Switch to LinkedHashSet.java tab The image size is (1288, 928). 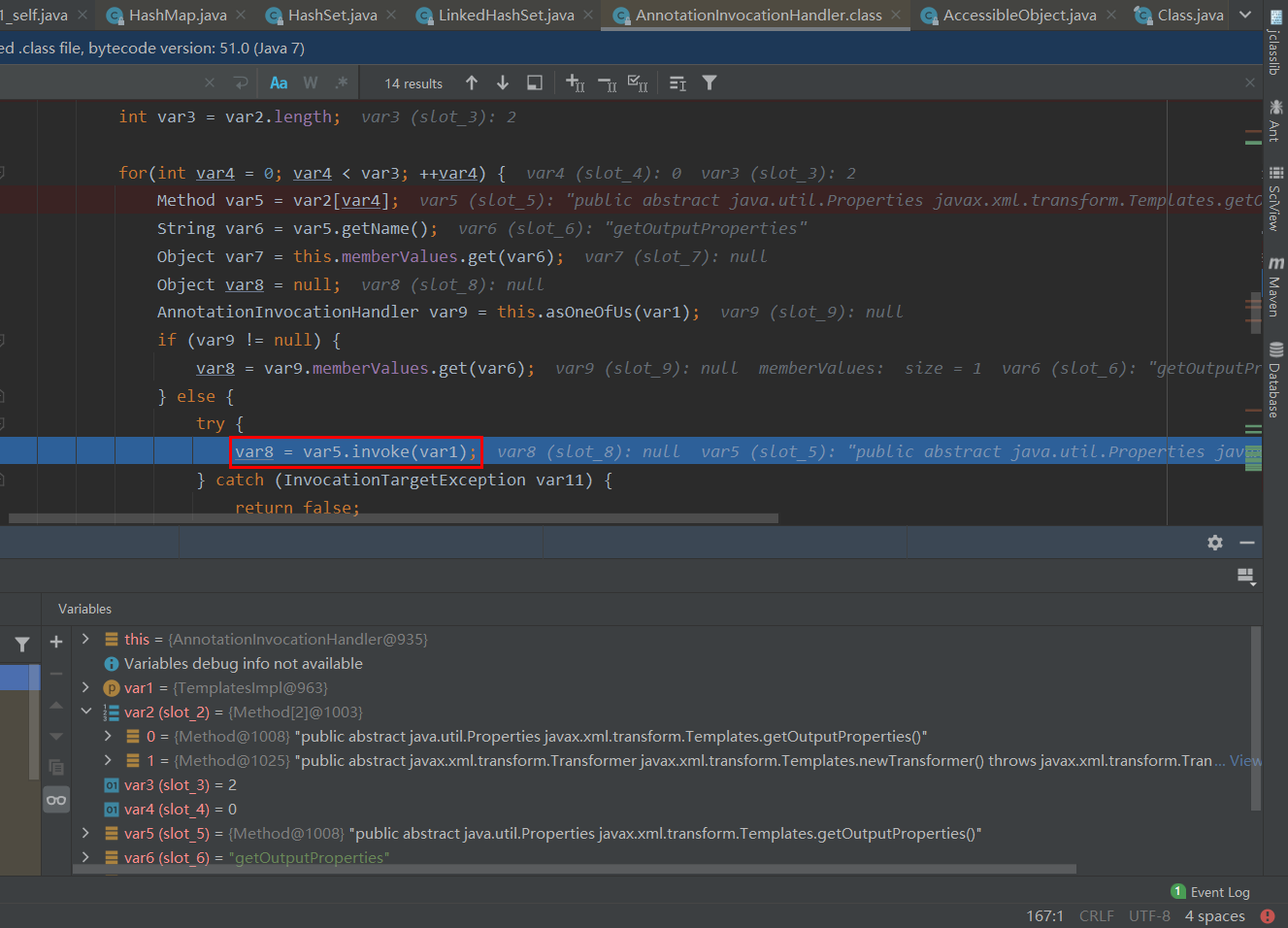tap(506, 15)
